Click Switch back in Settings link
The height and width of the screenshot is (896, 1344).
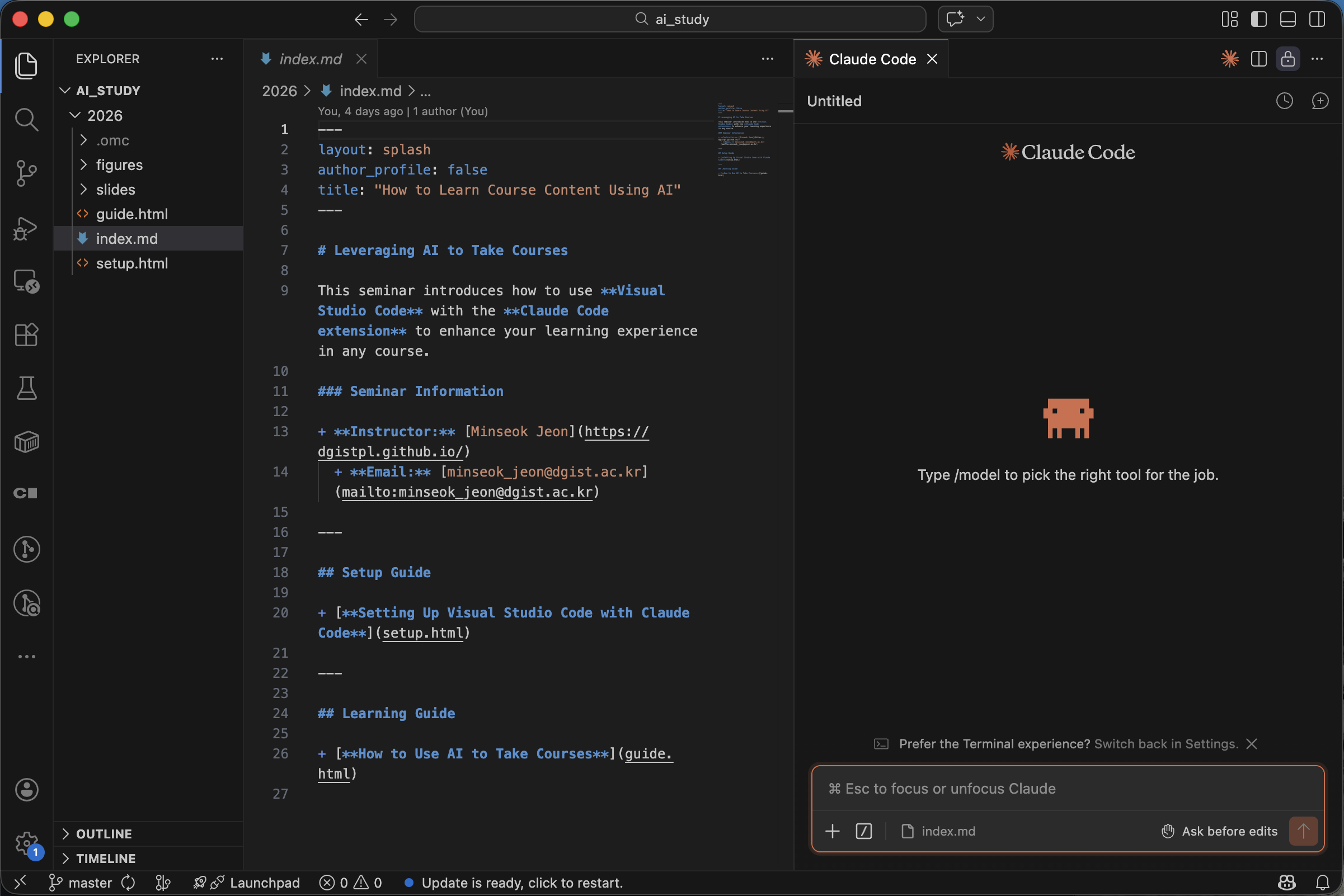[1166, 743]
